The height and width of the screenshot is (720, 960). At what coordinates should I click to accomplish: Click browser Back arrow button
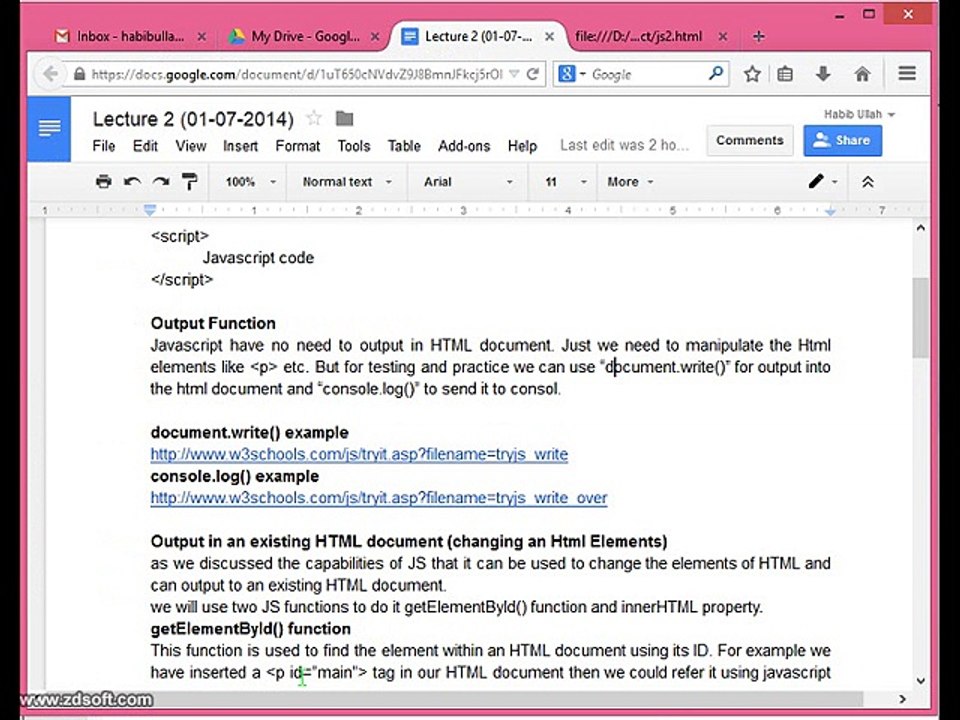pyautogui.click(x=50, y=74)
